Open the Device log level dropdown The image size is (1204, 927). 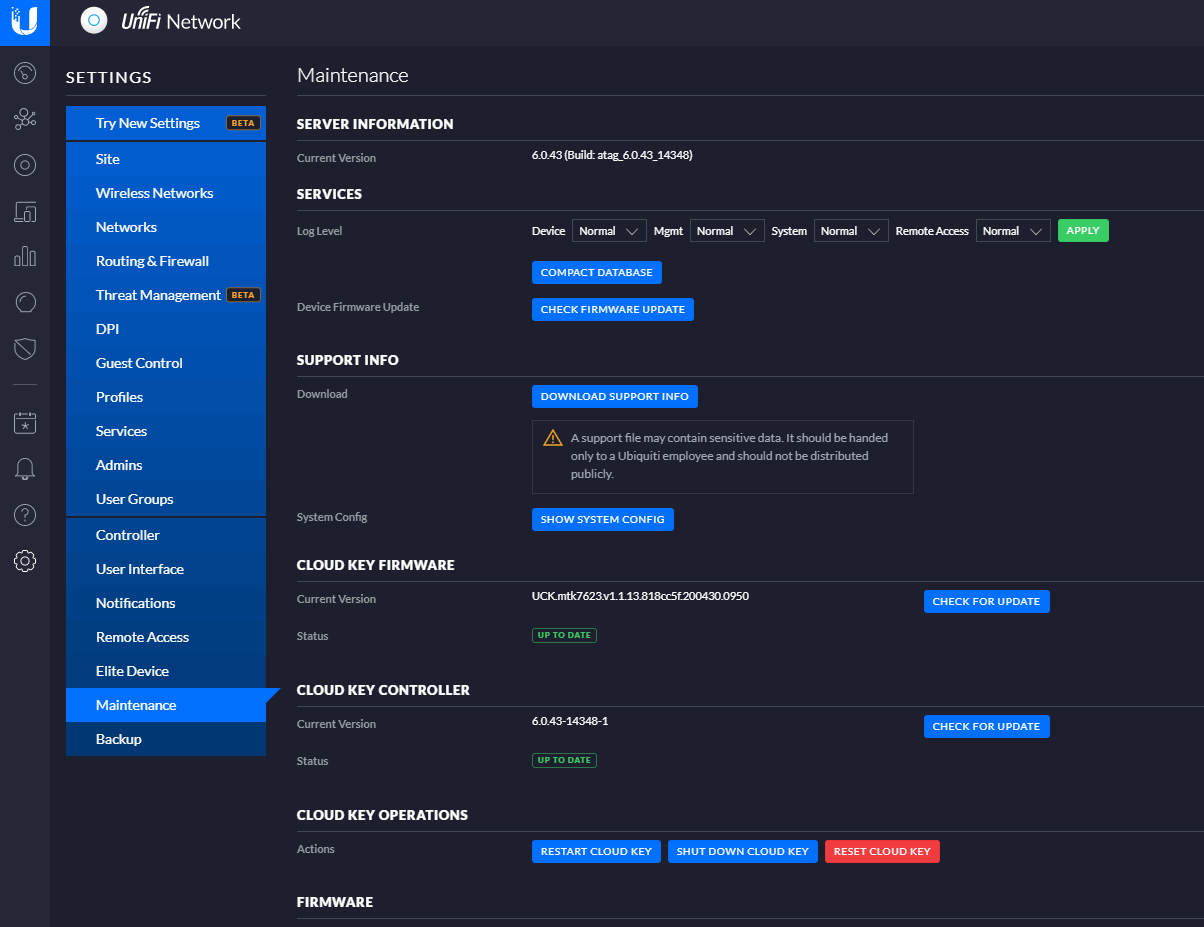coord(609,231)
